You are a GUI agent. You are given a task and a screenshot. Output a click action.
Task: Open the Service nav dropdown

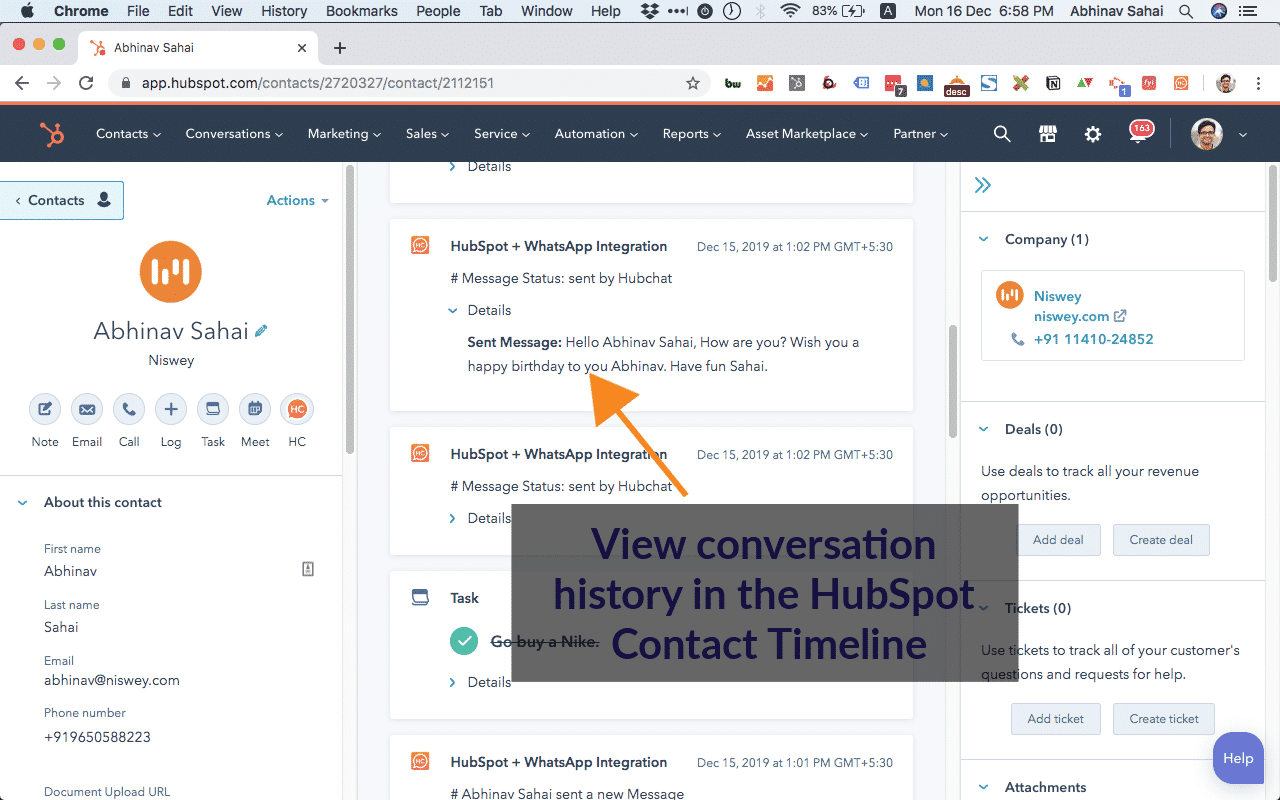[502, 134]
